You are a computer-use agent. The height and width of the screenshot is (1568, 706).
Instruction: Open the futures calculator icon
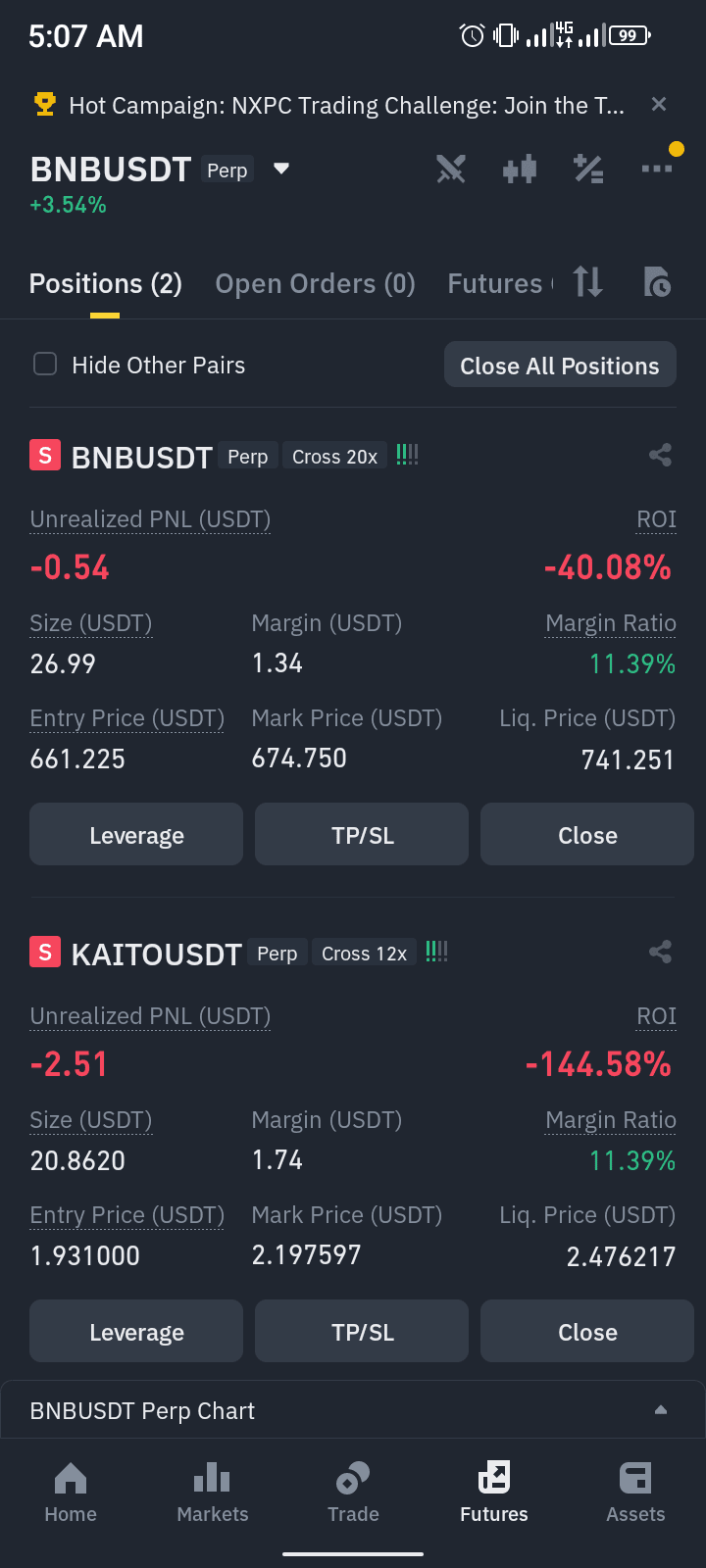(588, 170)
